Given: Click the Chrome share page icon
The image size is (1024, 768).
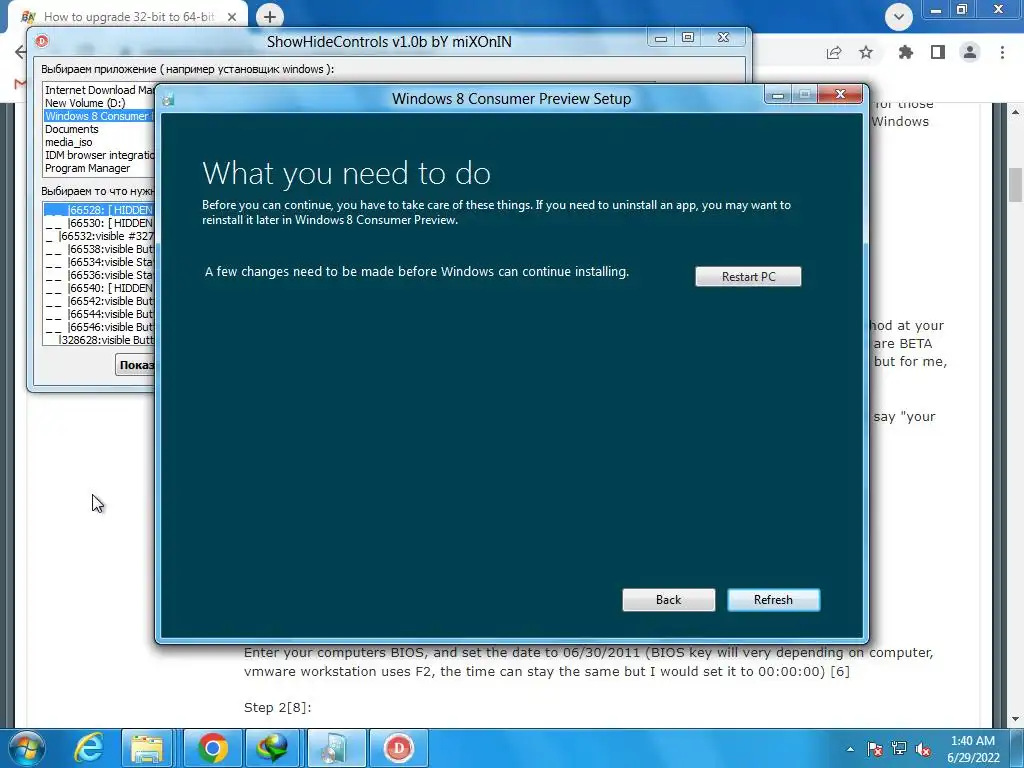Looking at the screenshot, I should click(x=834, y=53).
